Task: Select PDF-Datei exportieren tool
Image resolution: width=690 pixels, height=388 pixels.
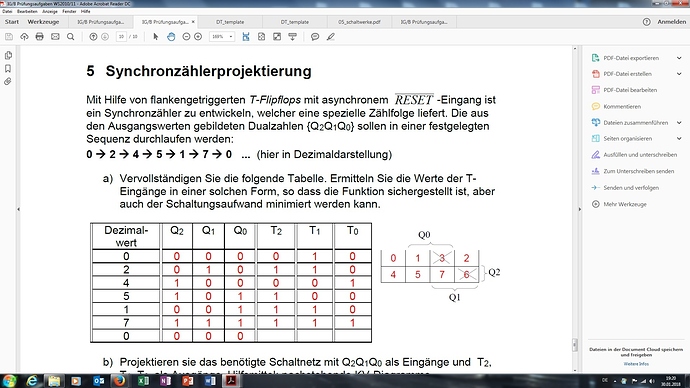Action: [x=631, y=58]
